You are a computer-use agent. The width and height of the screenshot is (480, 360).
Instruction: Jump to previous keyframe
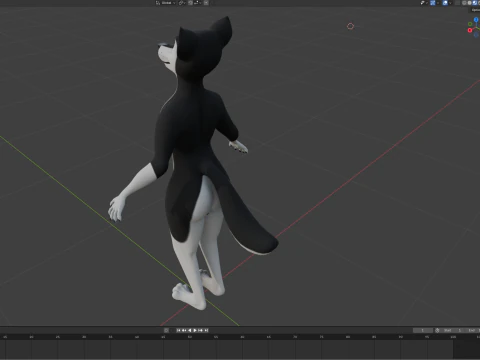(x=184, y=330)
